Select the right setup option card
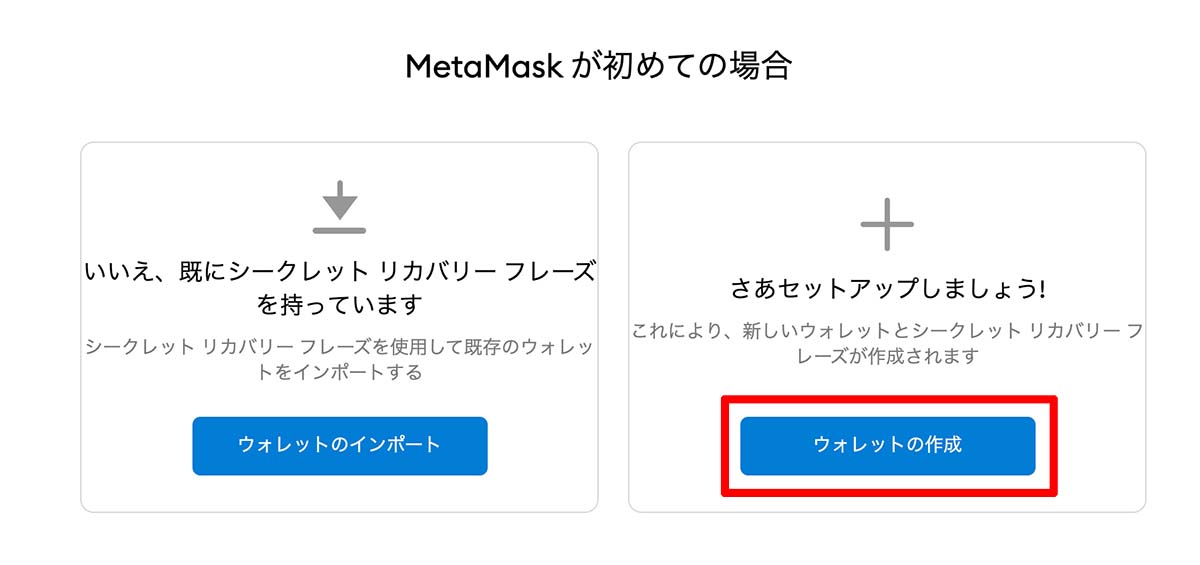This screenshot has height=565, width=1200. pyautogui.click(x=887, y=327)
